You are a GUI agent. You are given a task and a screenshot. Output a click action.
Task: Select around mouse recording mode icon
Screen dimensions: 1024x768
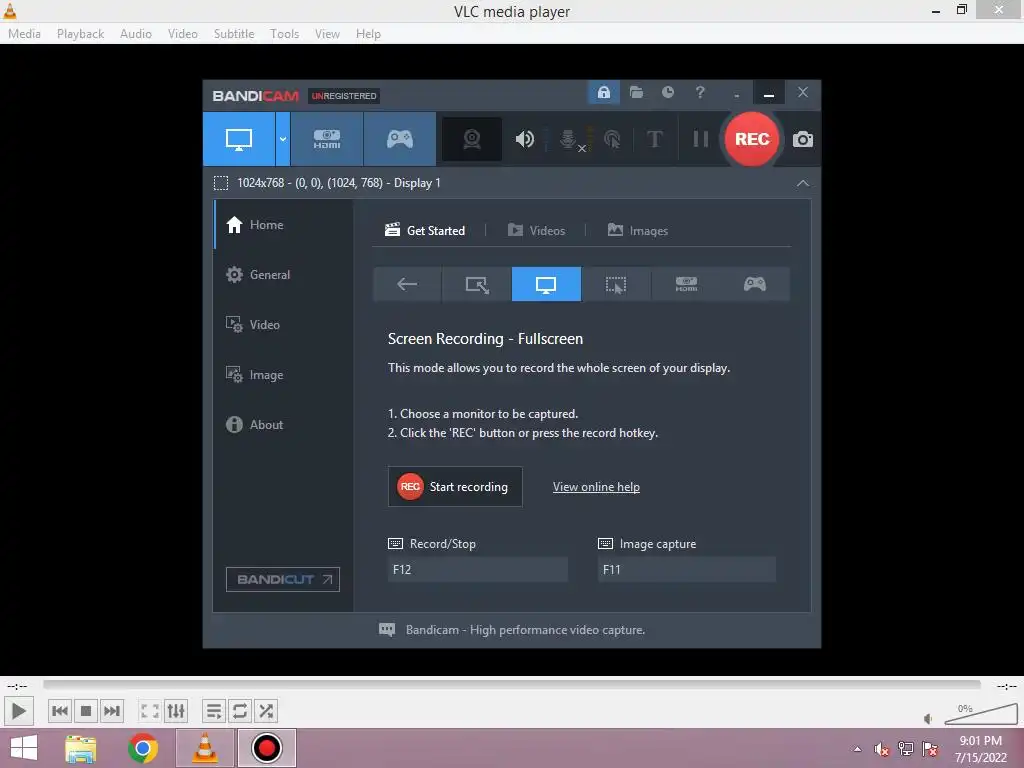616,284
